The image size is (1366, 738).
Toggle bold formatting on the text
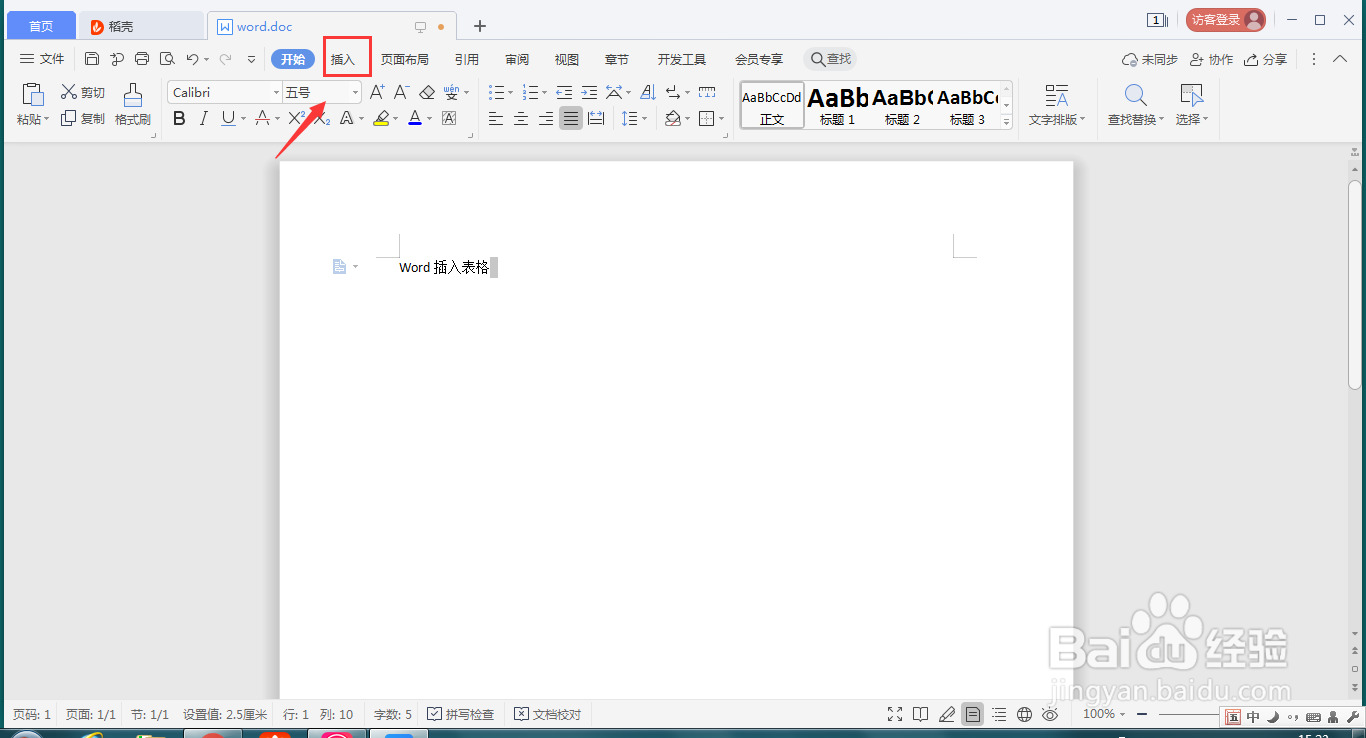(x=179, y=118)
